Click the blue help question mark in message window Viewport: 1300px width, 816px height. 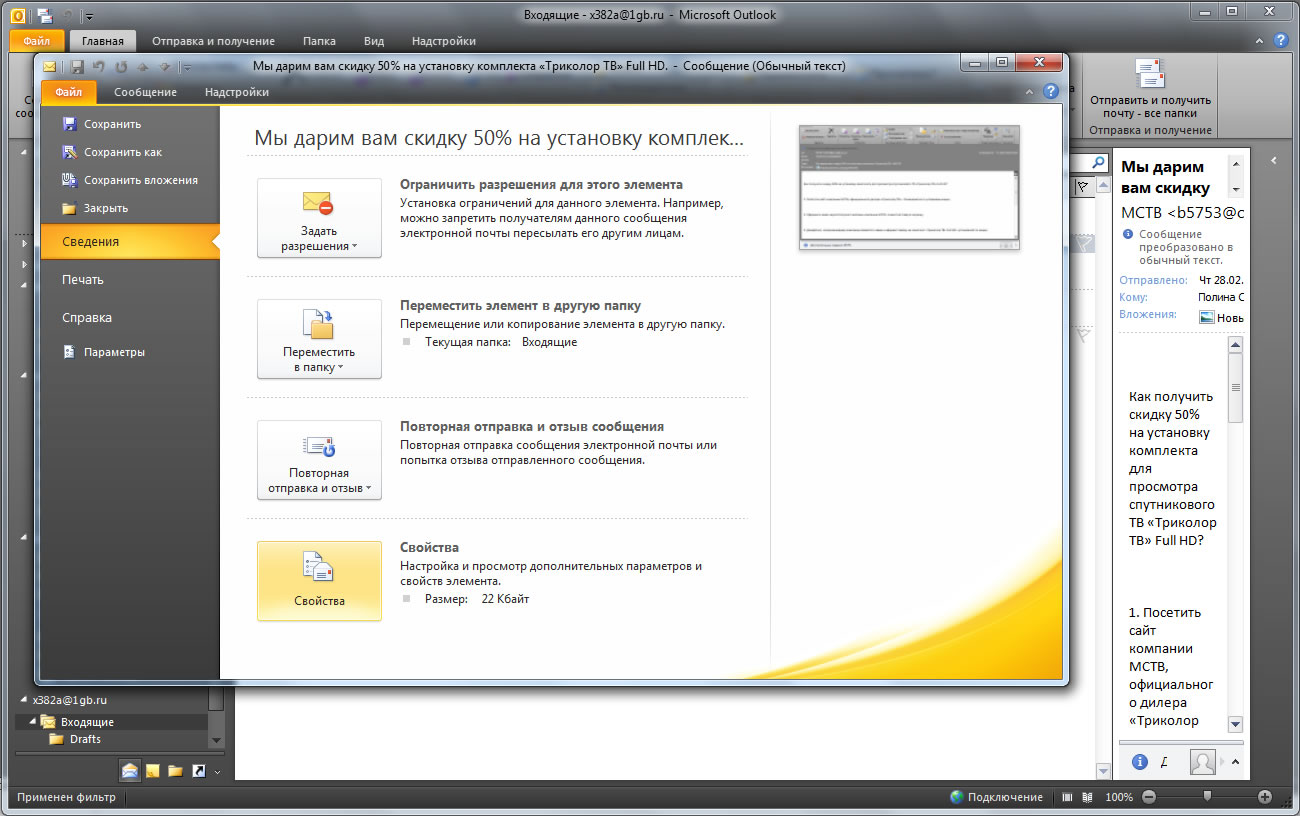click(1050, 91)
